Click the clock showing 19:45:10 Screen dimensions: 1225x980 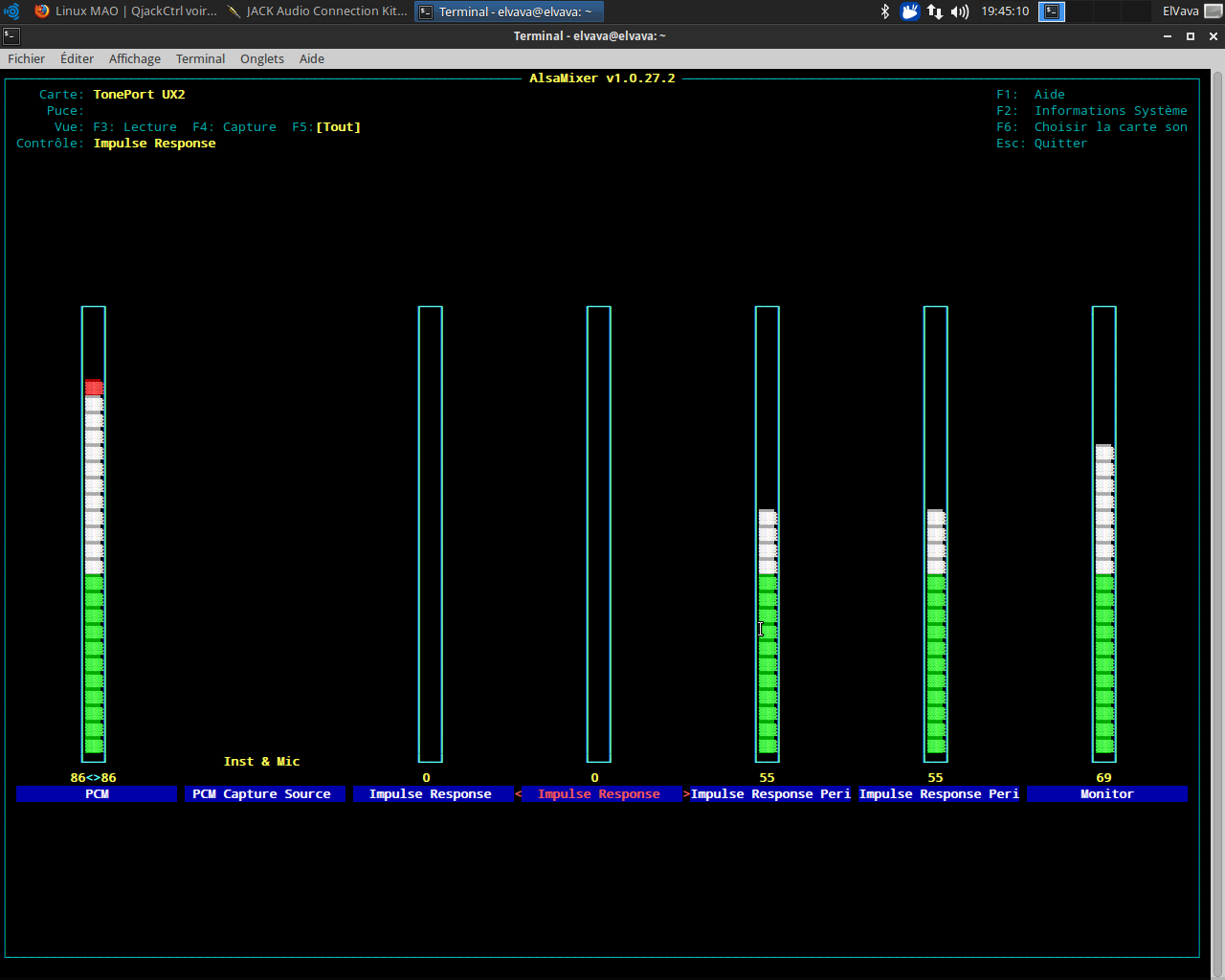click(1005, 11)
